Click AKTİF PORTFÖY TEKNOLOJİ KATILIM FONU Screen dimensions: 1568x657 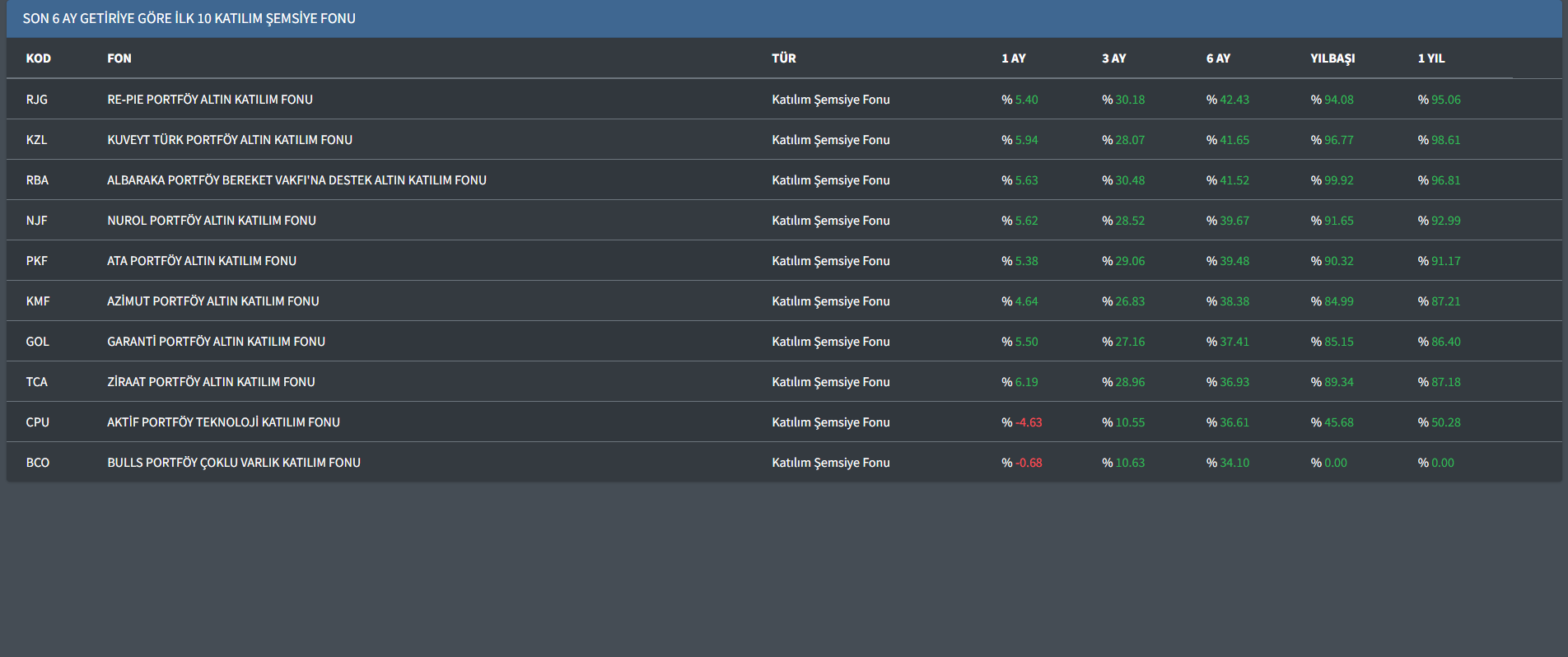223,422
